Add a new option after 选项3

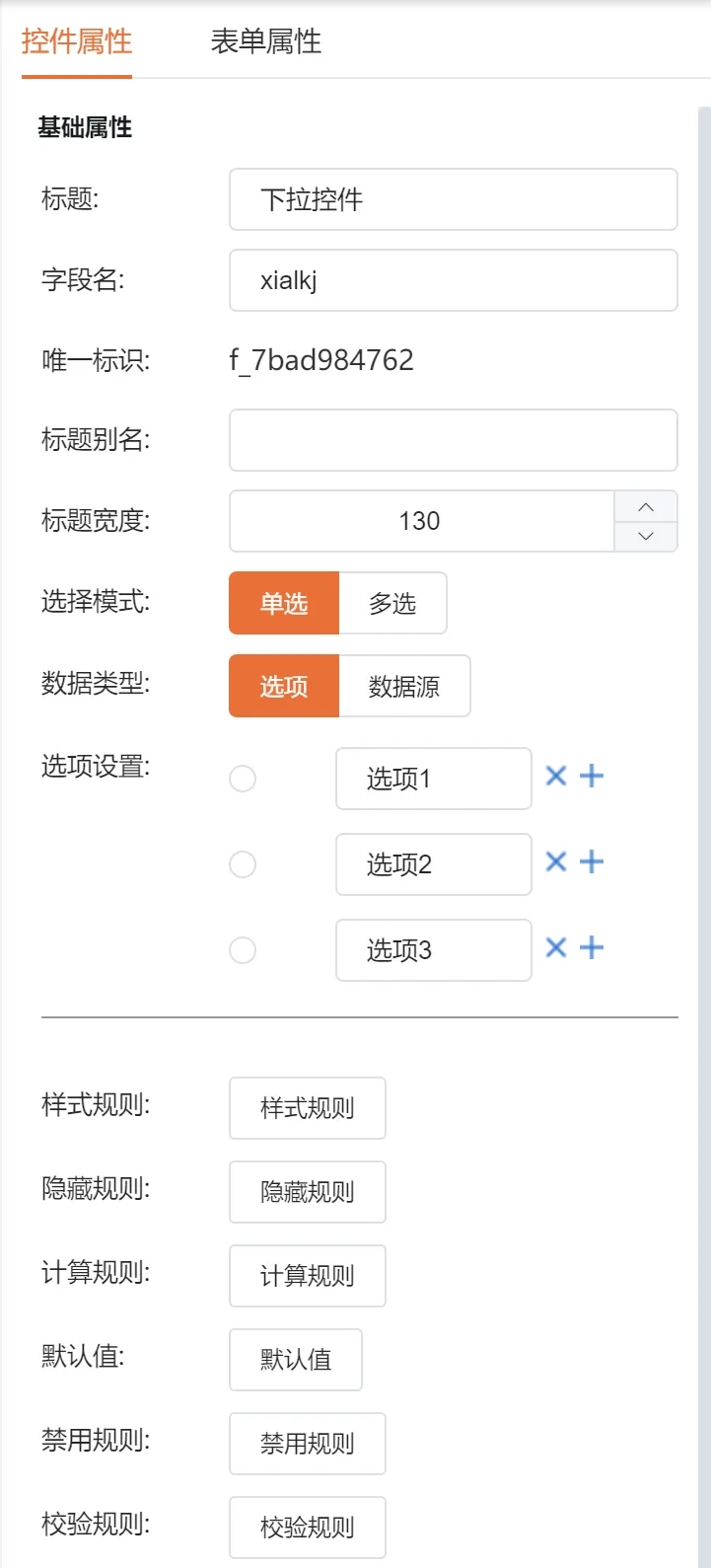[592, 948]
